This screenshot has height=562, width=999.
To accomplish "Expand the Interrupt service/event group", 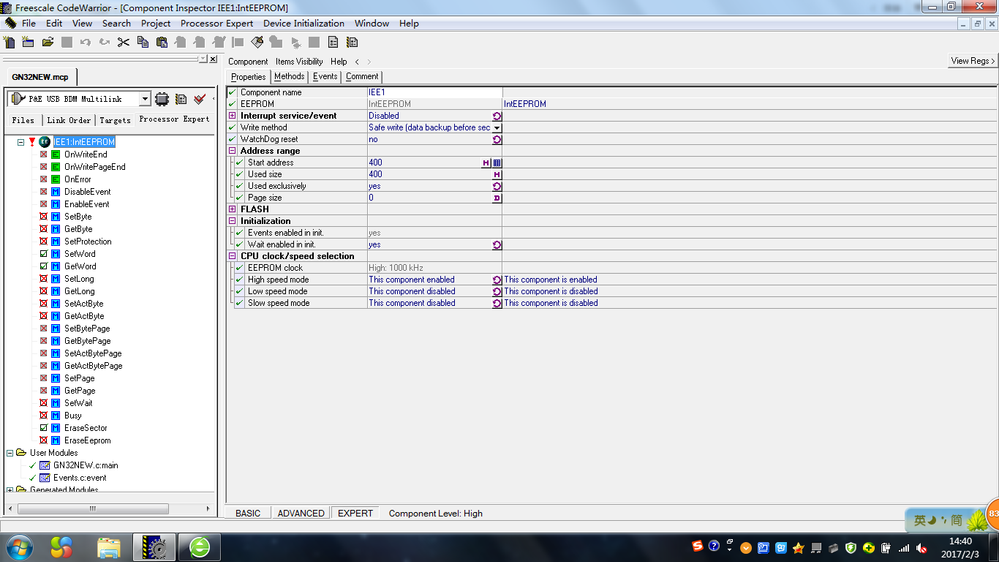I will coord(233,116).
